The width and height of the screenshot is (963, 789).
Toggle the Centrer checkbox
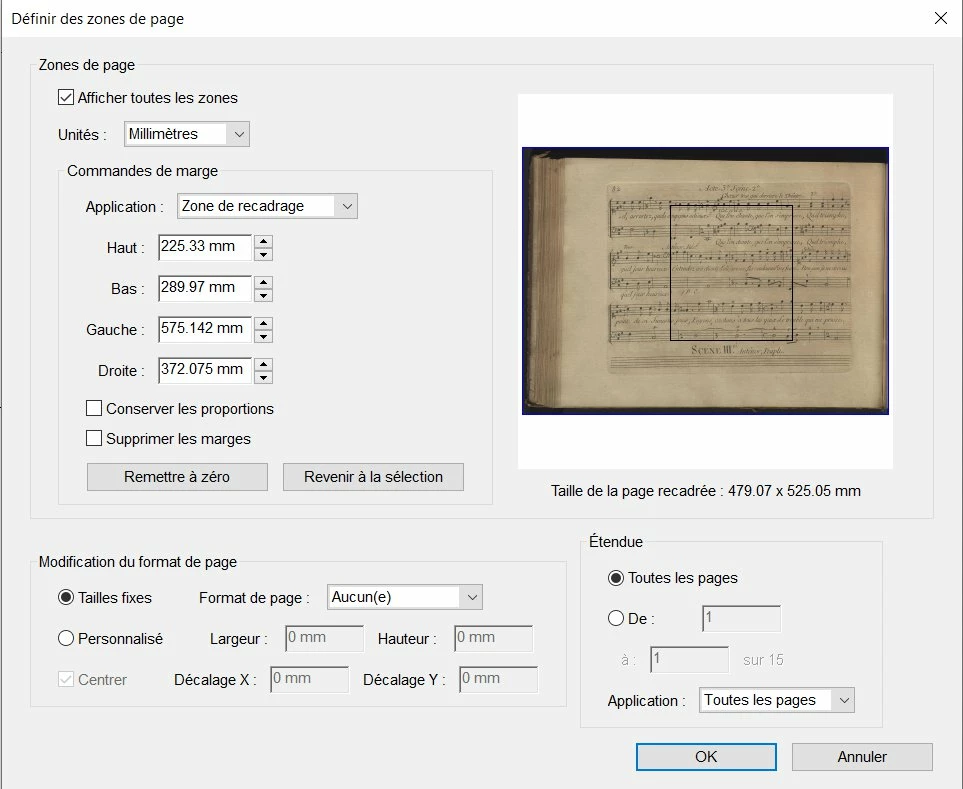(66, 679)
